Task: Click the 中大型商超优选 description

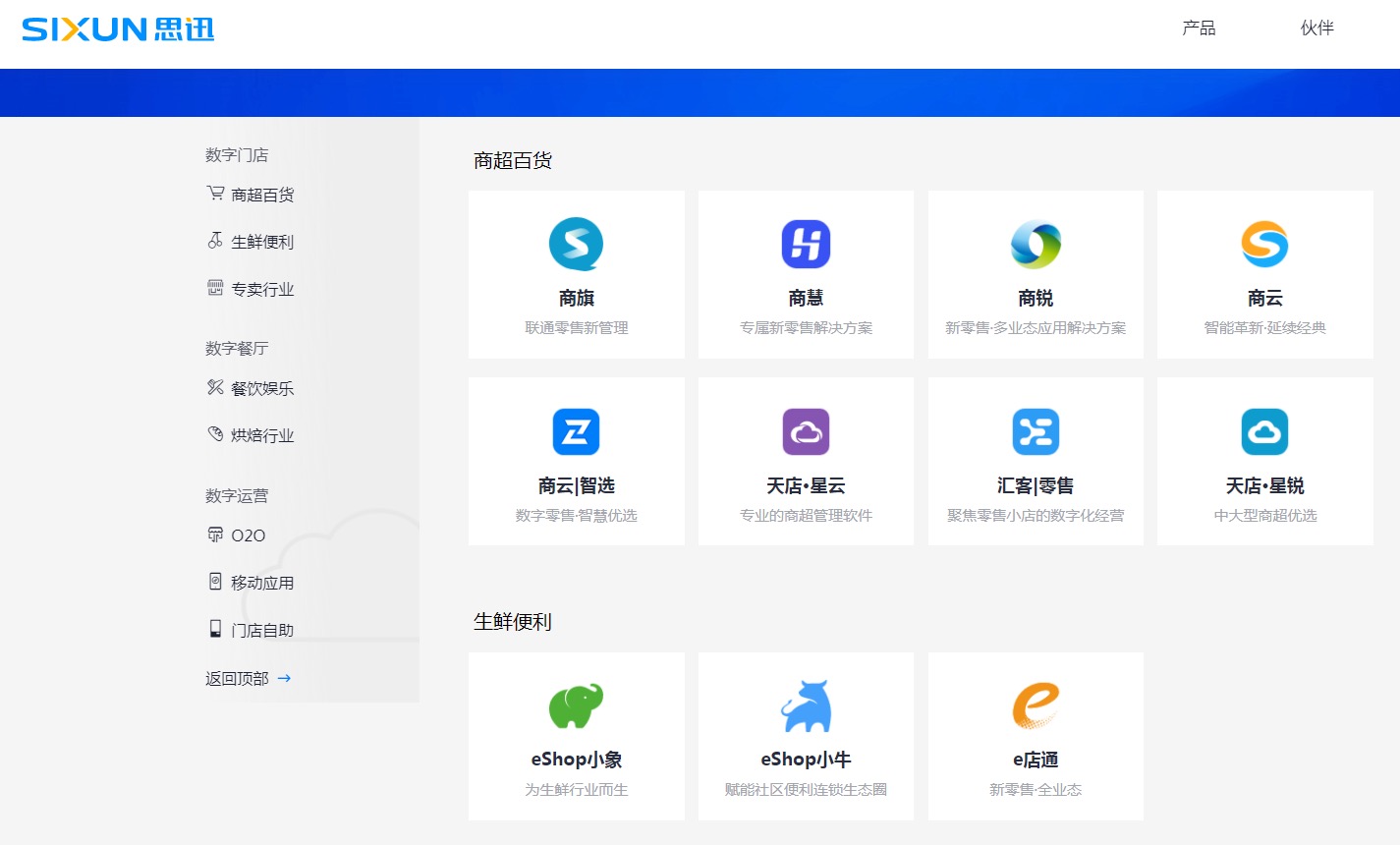Action: tap(1264, 516)
